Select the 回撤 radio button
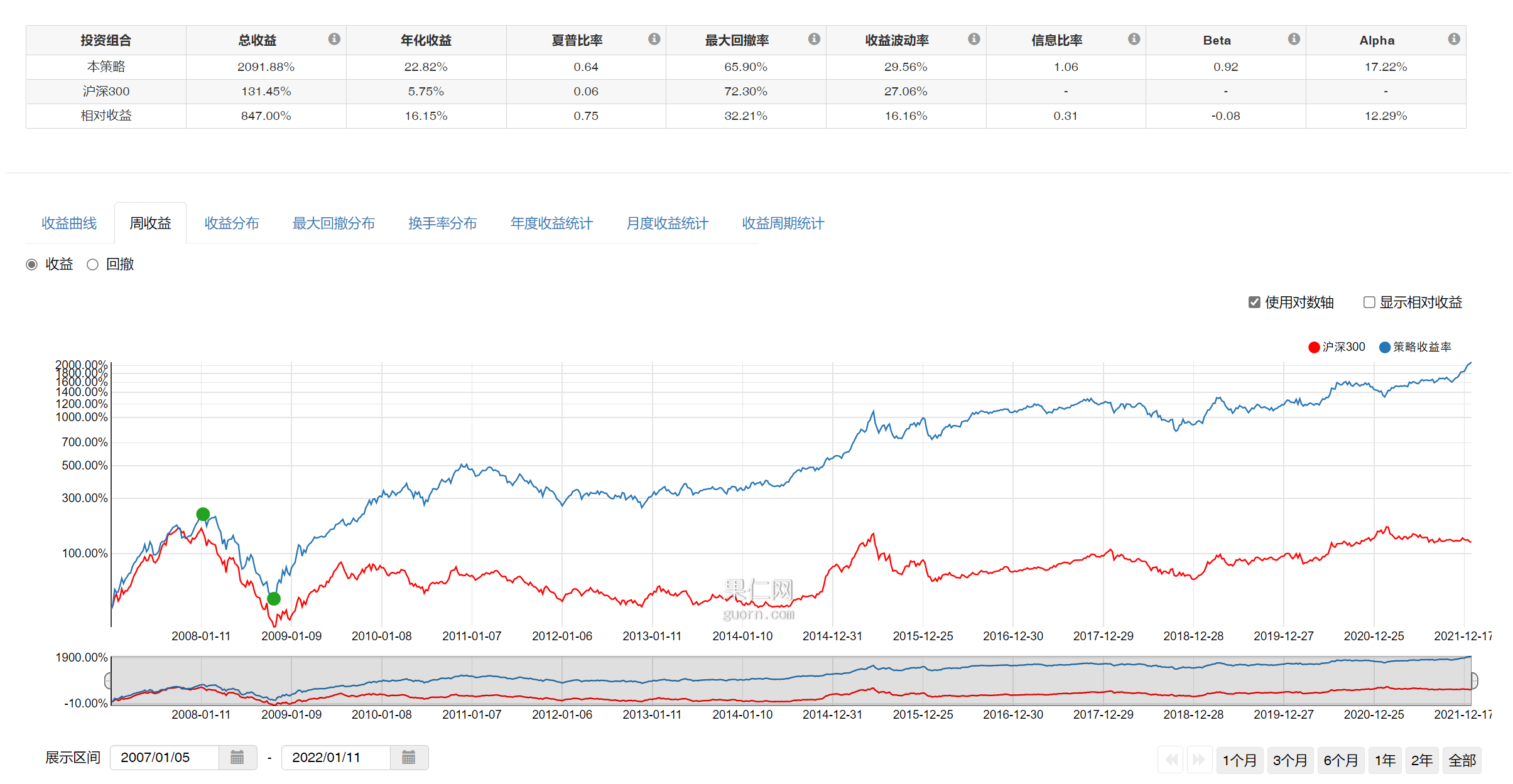Image resolution: width=1513 pixels, height=784 pixels. point(93,264)
